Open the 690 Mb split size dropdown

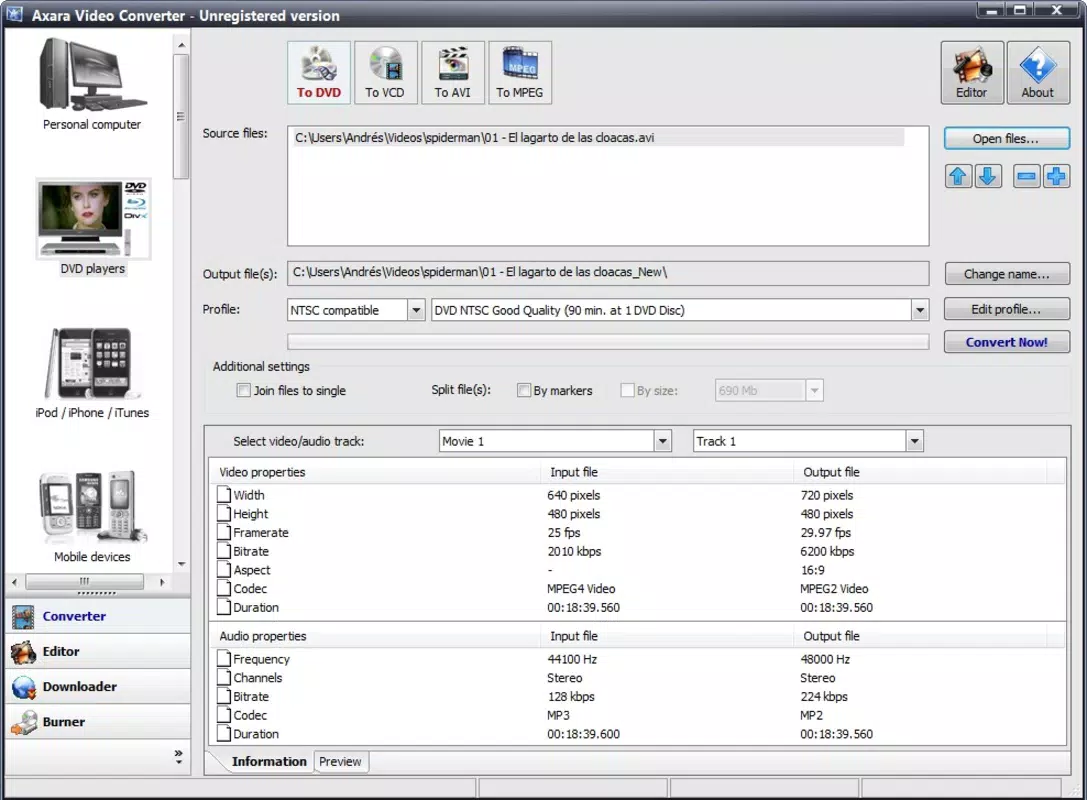click(x=815, y=390)
